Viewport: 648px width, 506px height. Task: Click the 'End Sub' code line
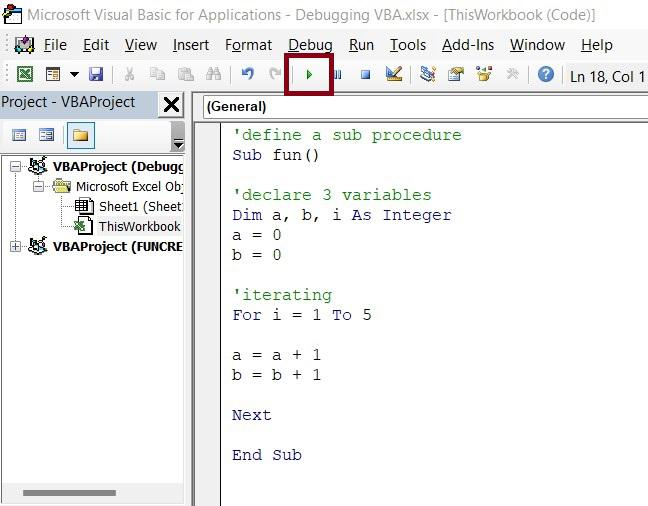pos(267,455)
